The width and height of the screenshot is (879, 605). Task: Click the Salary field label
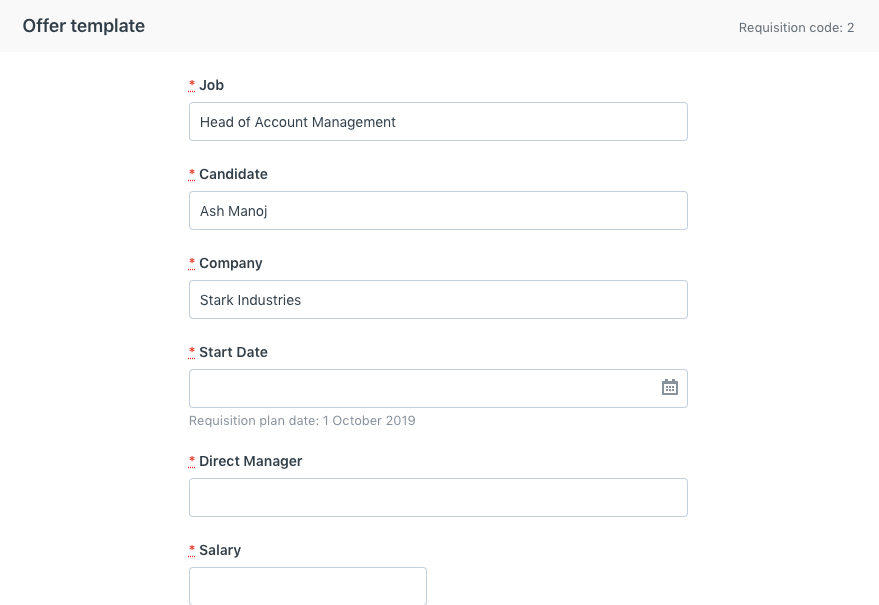click(x=220, y=550)
